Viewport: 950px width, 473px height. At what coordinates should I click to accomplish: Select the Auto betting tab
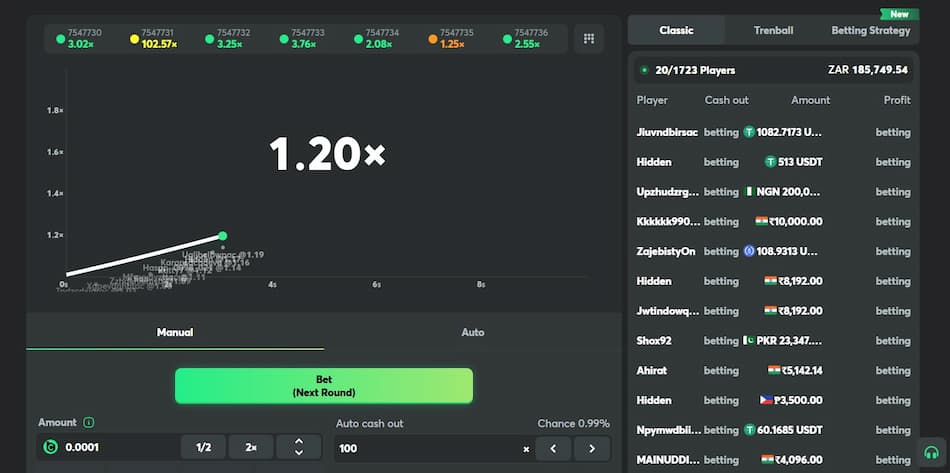tap(473, 332)
